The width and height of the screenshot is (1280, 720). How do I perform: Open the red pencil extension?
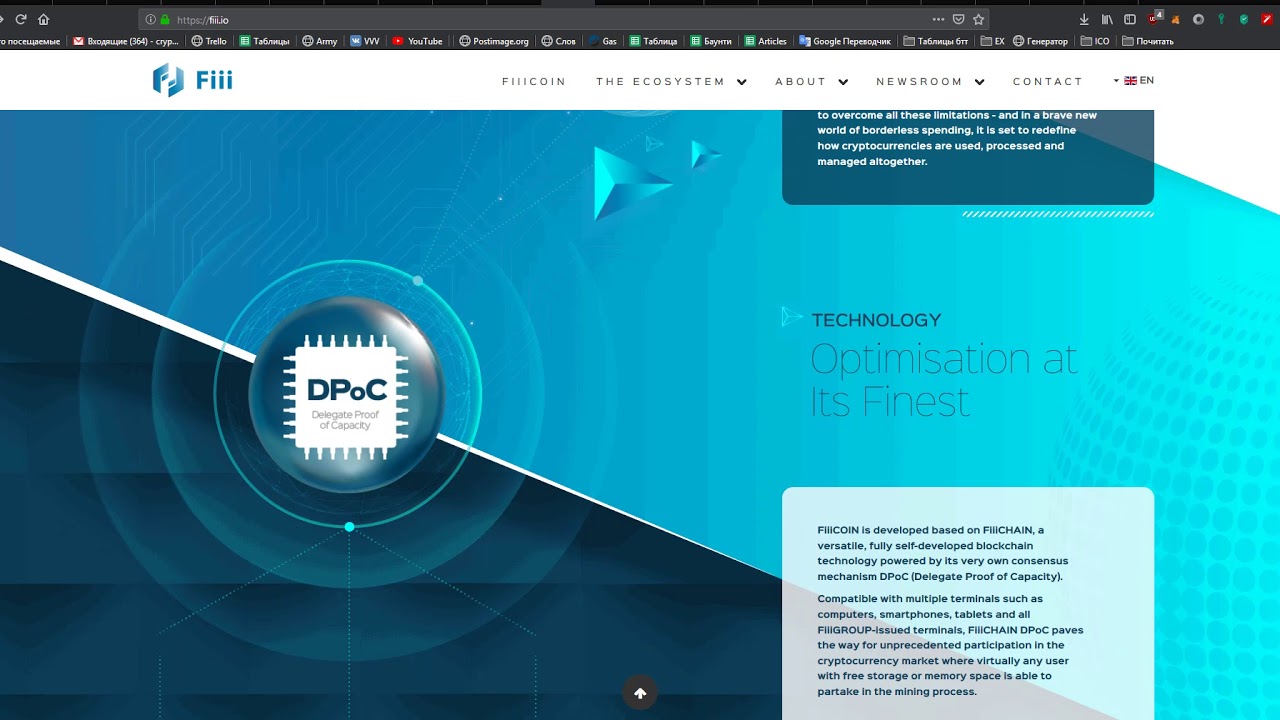1267,19
